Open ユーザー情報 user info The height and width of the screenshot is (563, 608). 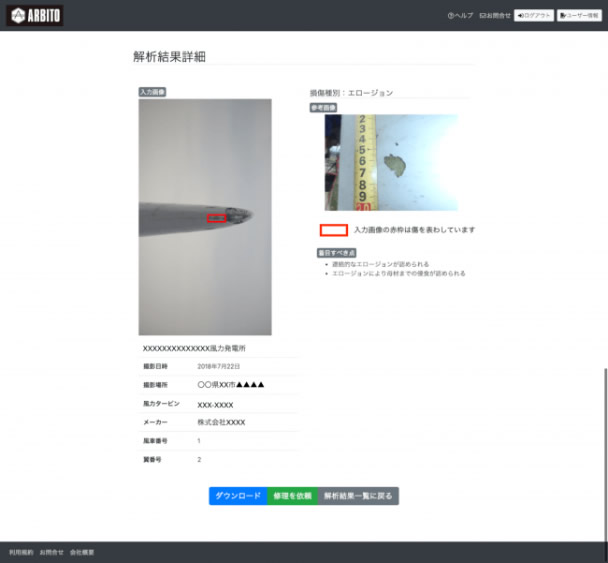[578, 16]
